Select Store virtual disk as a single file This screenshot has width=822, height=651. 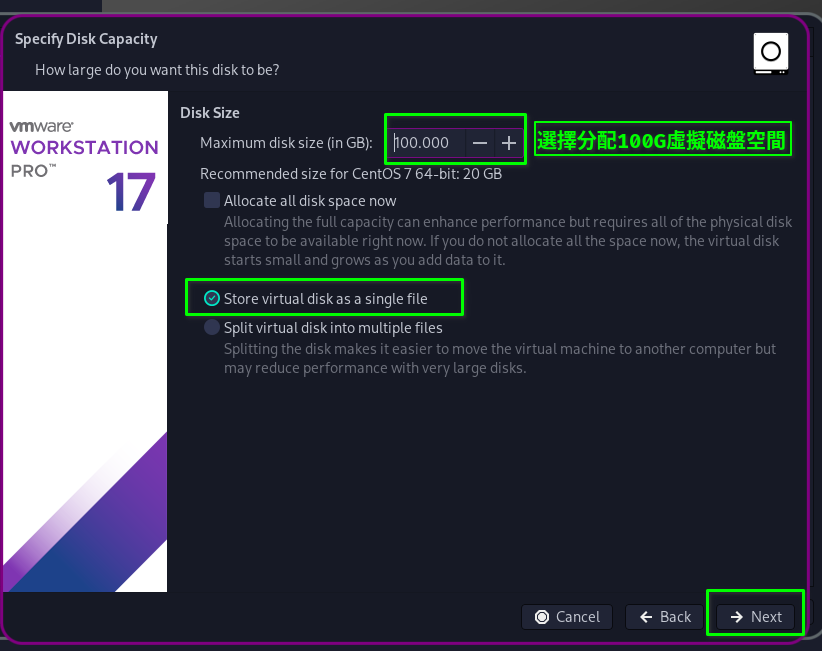pos(212,298)
